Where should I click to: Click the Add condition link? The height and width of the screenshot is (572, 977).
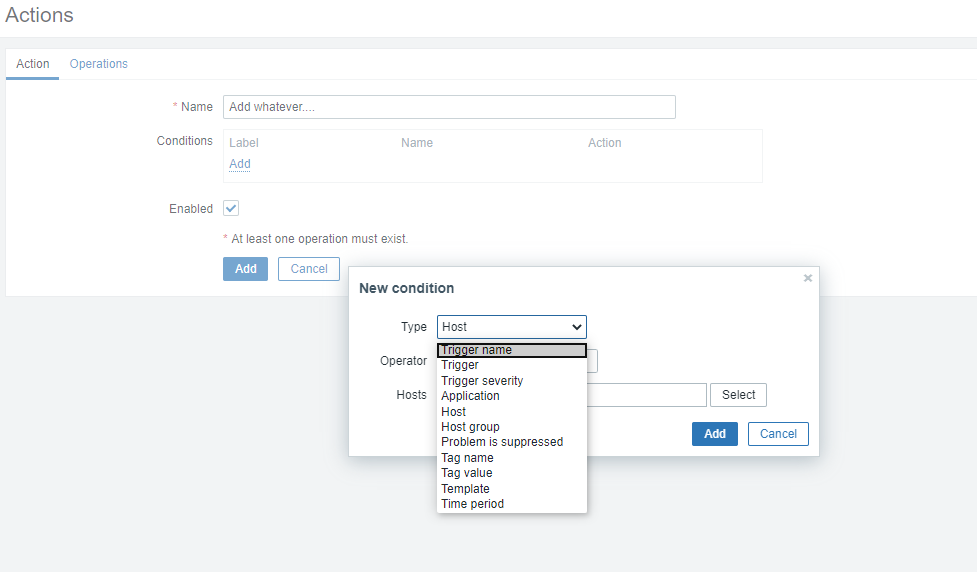click(240, 164)
